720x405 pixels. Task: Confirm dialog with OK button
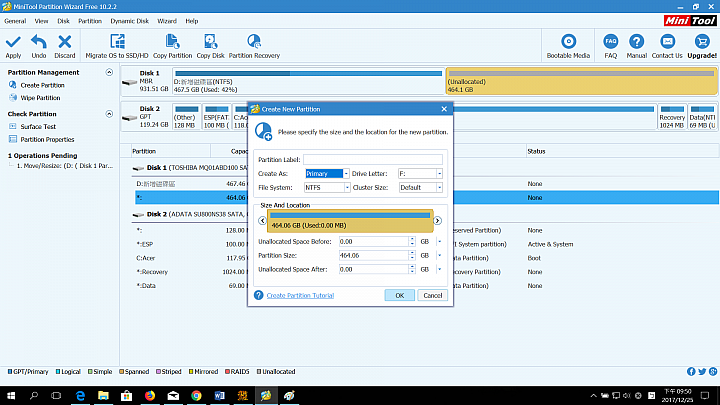[x=399, y=295]
